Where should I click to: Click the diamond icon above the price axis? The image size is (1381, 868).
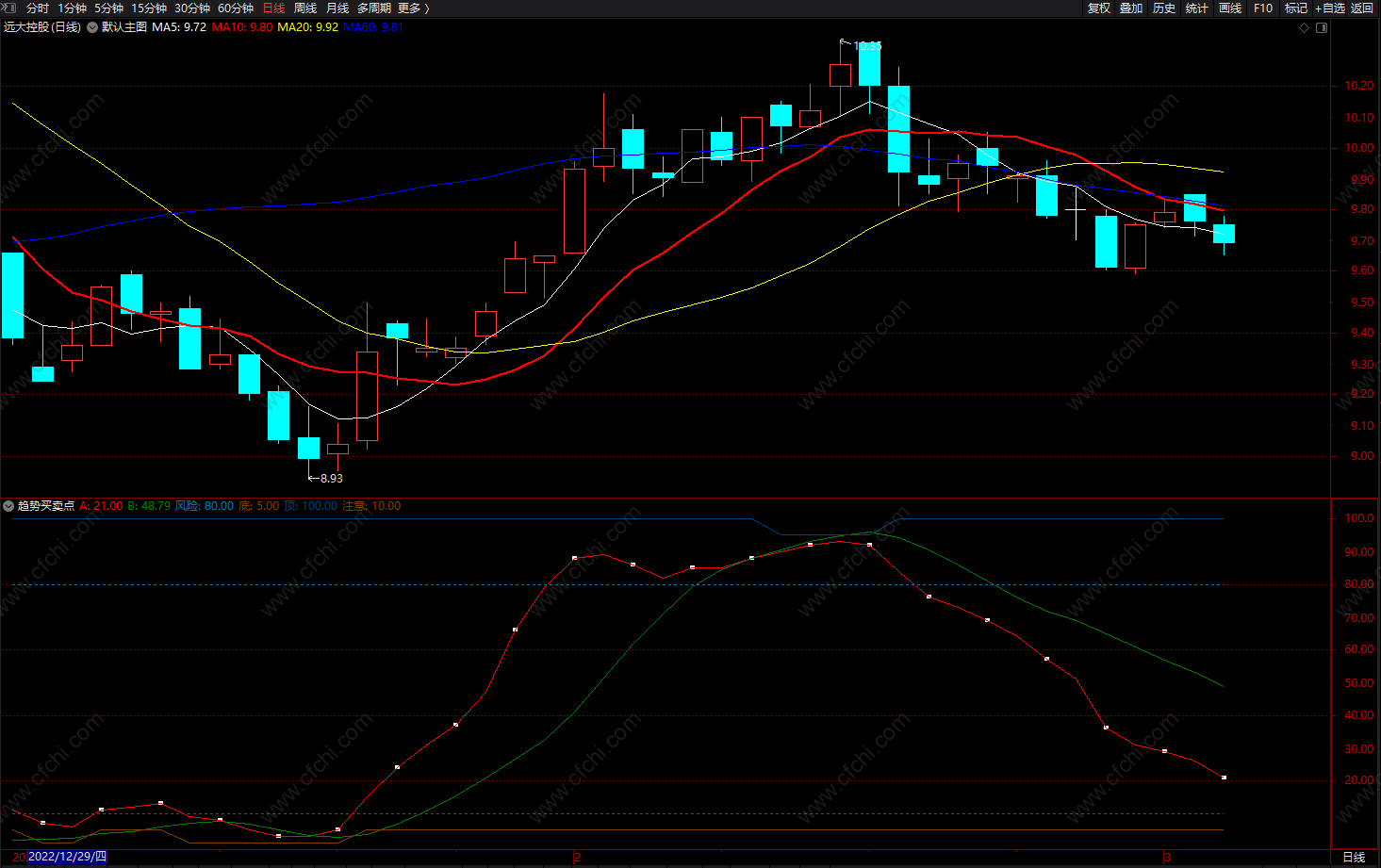pos(1305,27)
